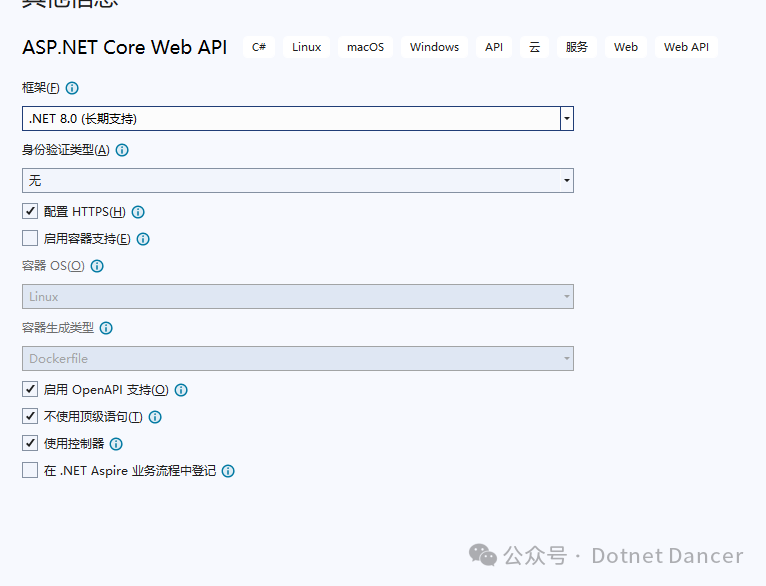The width and height of the screenshot is (766, 586).
Task: Click info icon next to 使用控制器
Action: pos(116,444)
